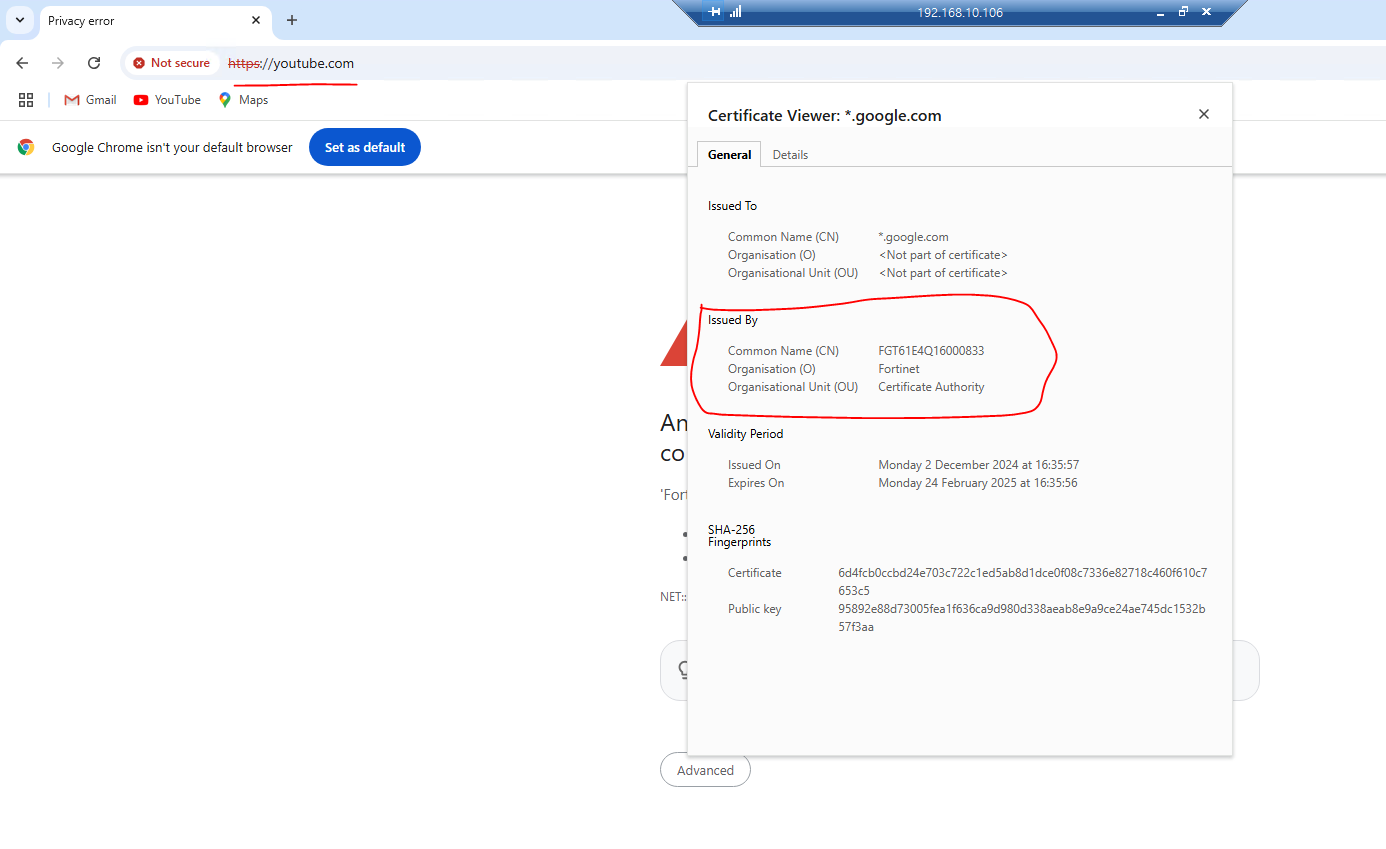
Task: Click the Expires On date value
Action: click(x=978, y=483)
